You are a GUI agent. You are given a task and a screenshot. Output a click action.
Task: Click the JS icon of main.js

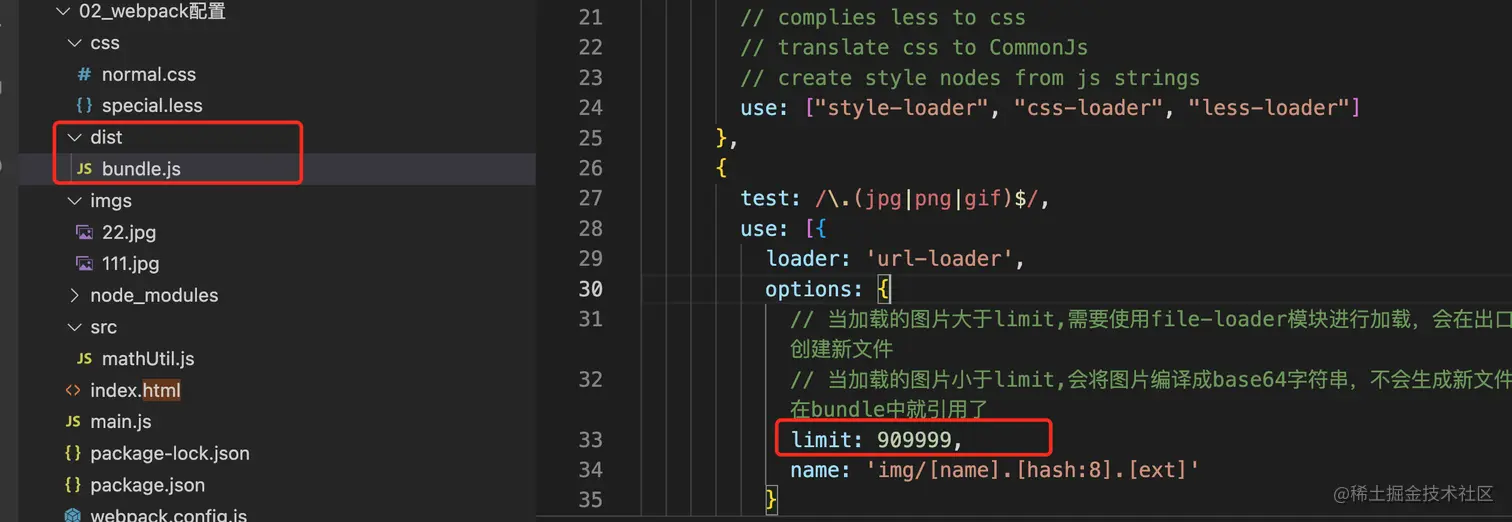(x=73, y=422)
